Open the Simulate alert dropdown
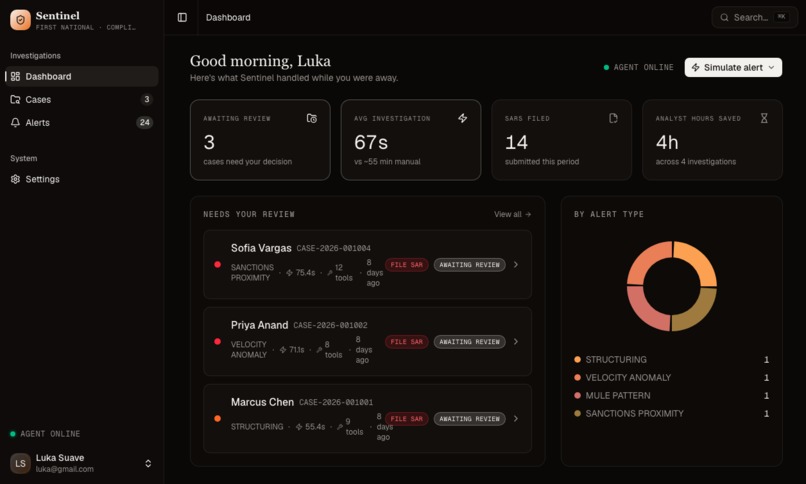This screenshot has height=484, width=806. pyautogui.click(x=733, y=67)
